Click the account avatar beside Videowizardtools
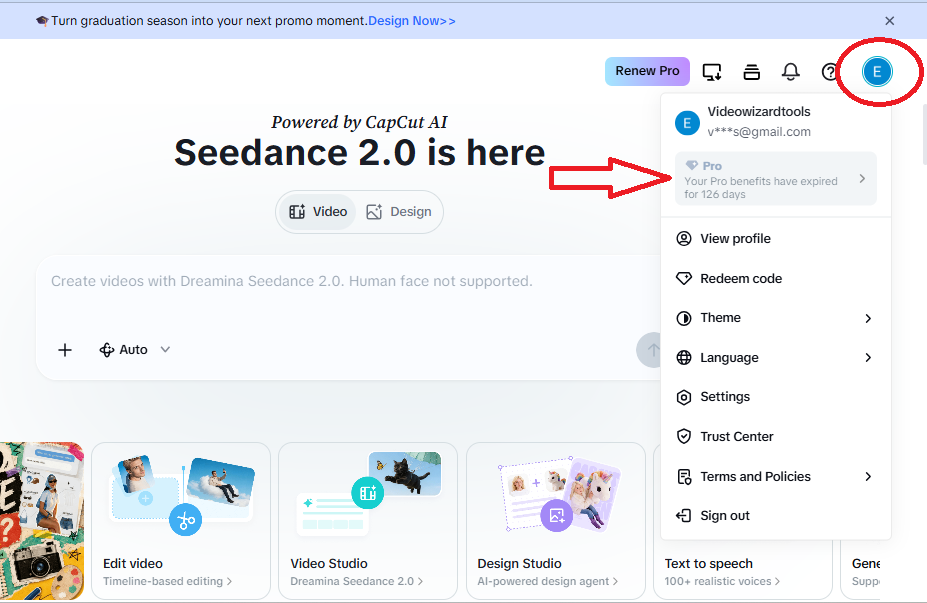This screenshot has height=603, width=927. click(x=688, y=122)
